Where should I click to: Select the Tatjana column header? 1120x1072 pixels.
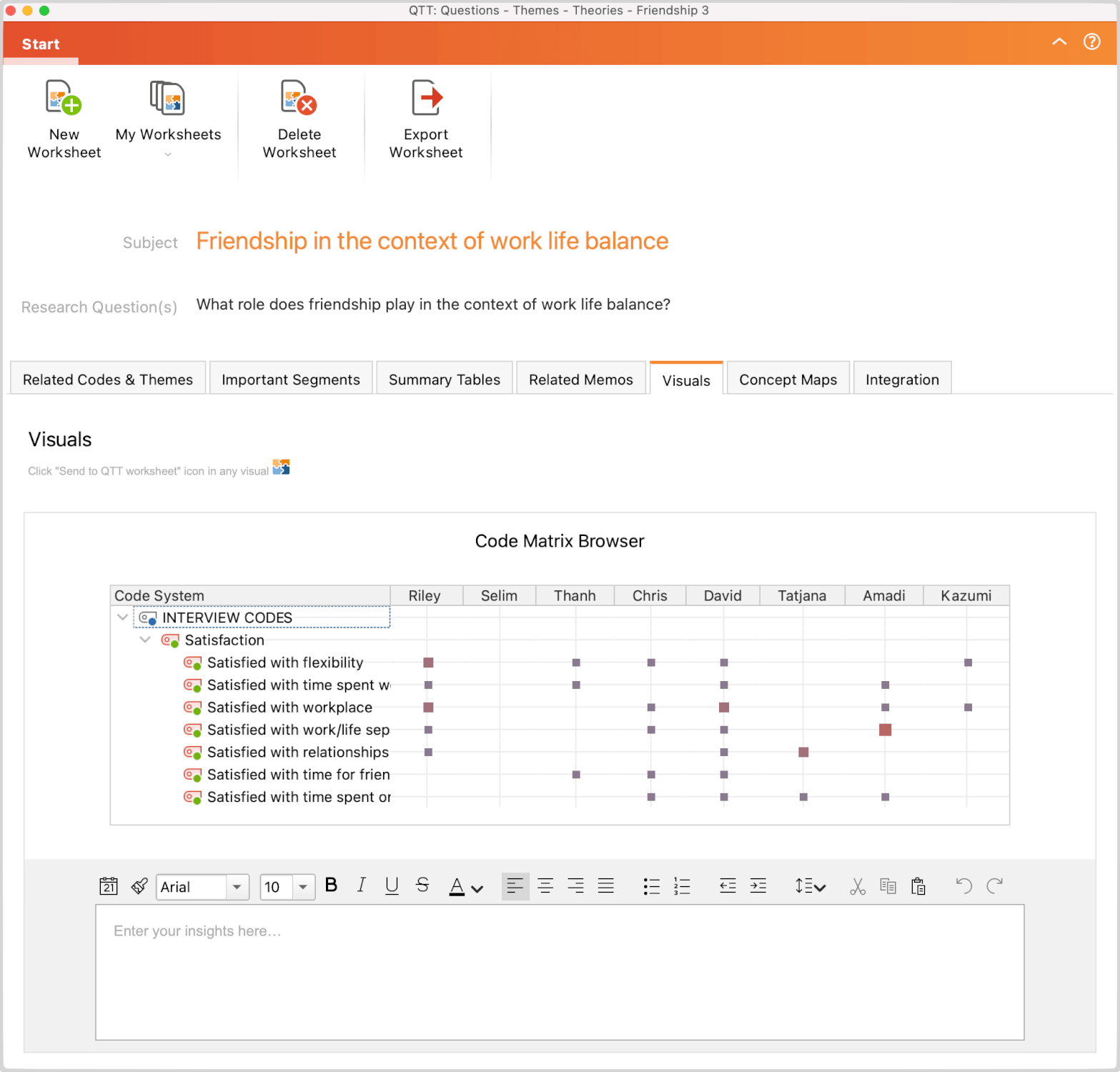803,595
